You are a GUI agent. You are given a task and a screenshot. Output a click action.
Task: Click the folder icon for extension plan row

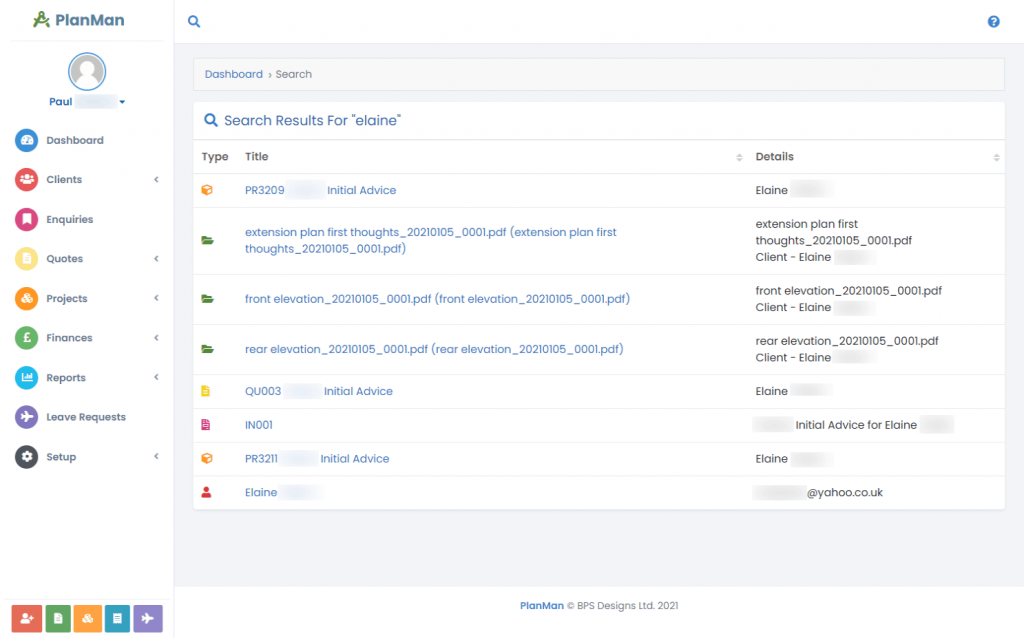(207, 240)
